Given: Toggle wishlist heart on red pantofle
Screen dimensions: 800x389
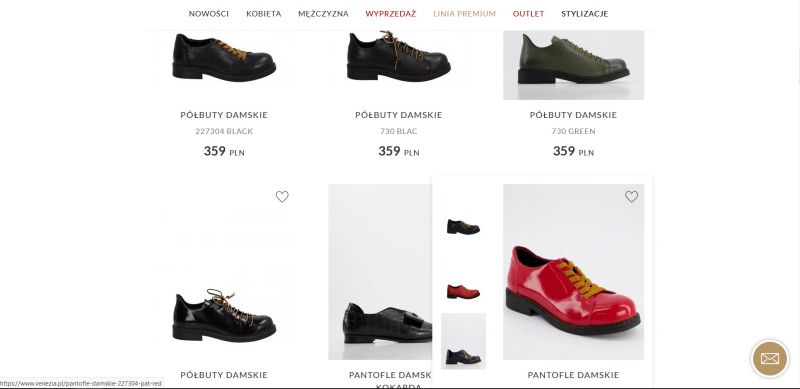Looking at the screenshot, I should (632, 197).
